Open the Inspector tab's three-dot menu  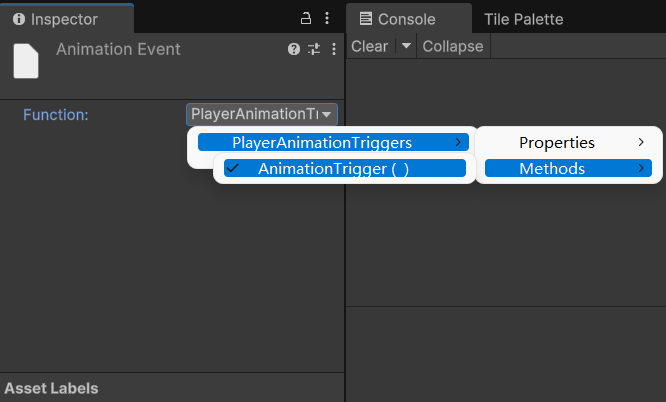pyautogui.click(x=327, y=18)
